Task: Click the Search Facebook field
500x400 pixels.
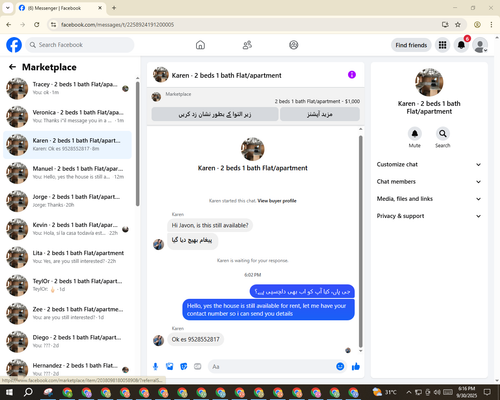Action: [x=80, y=45]
